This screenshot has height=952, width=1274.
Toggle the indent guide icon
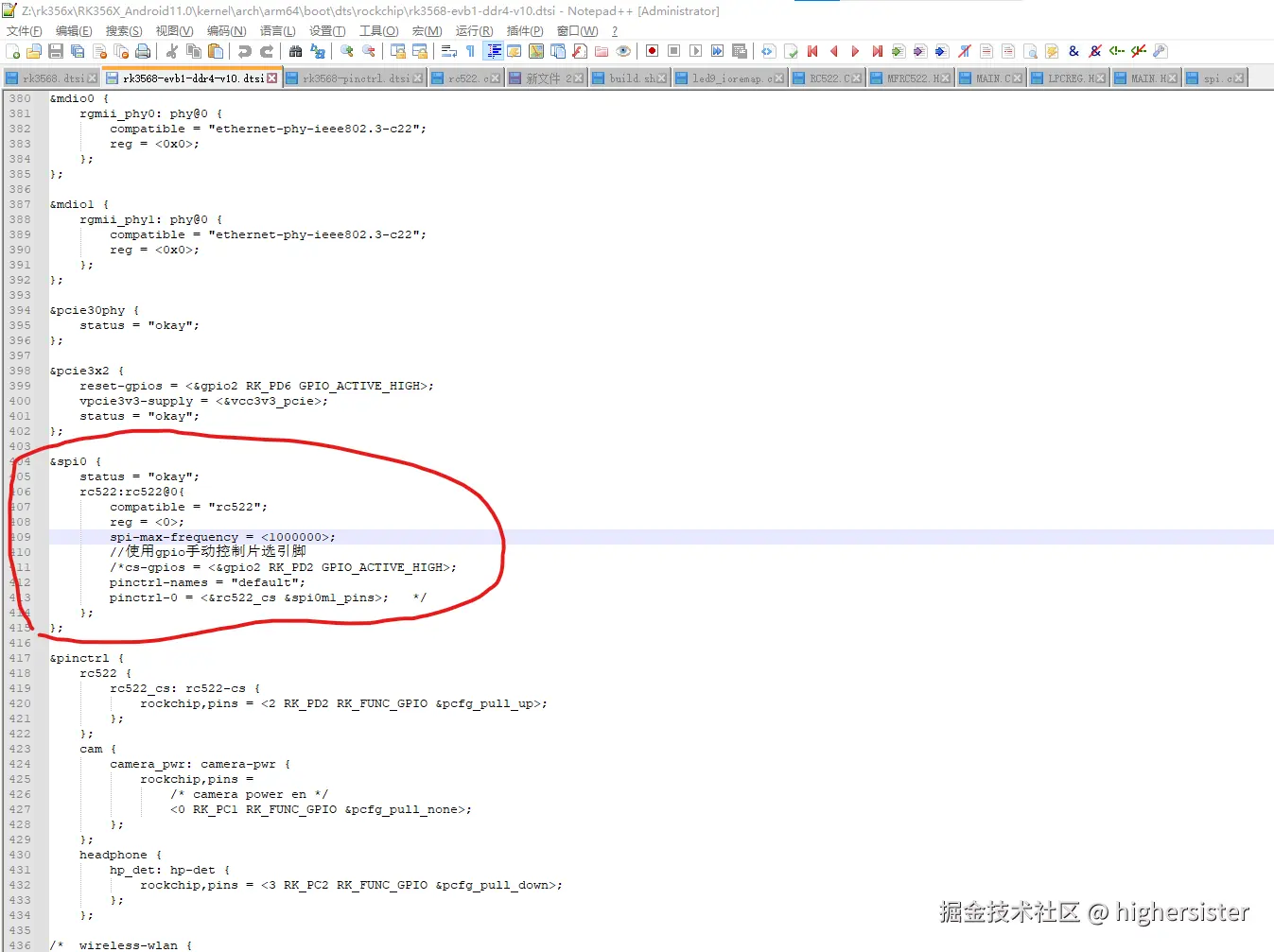point(493,51)
